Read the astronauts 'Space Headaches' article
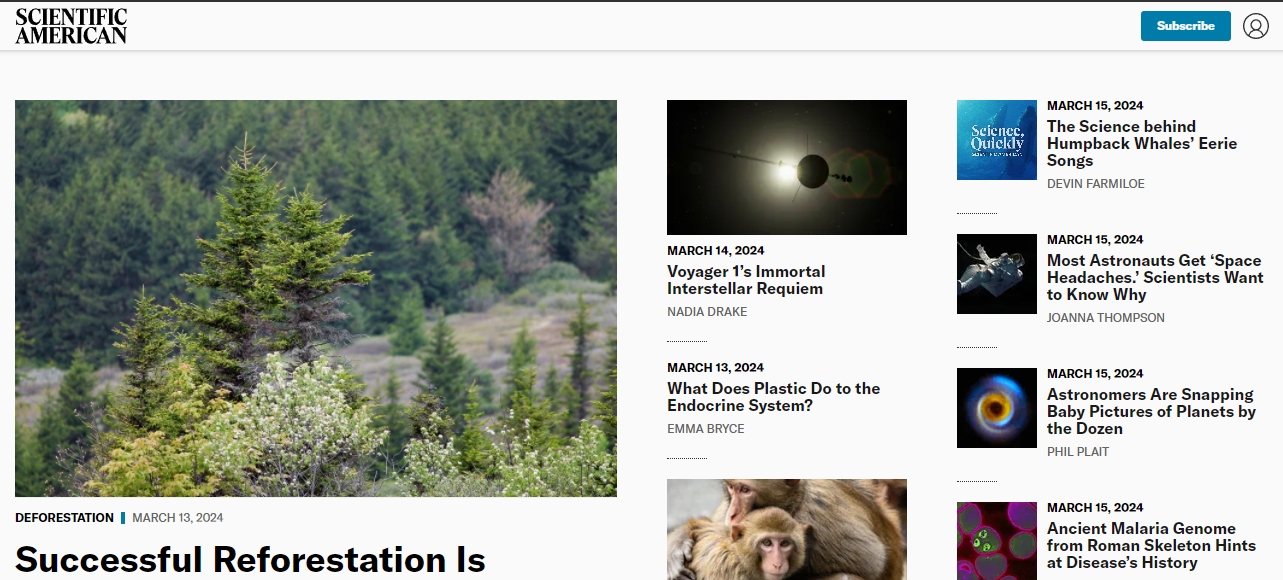Image resolution: width=1283 pixels, height=580 pixels. click(1155, 277)
